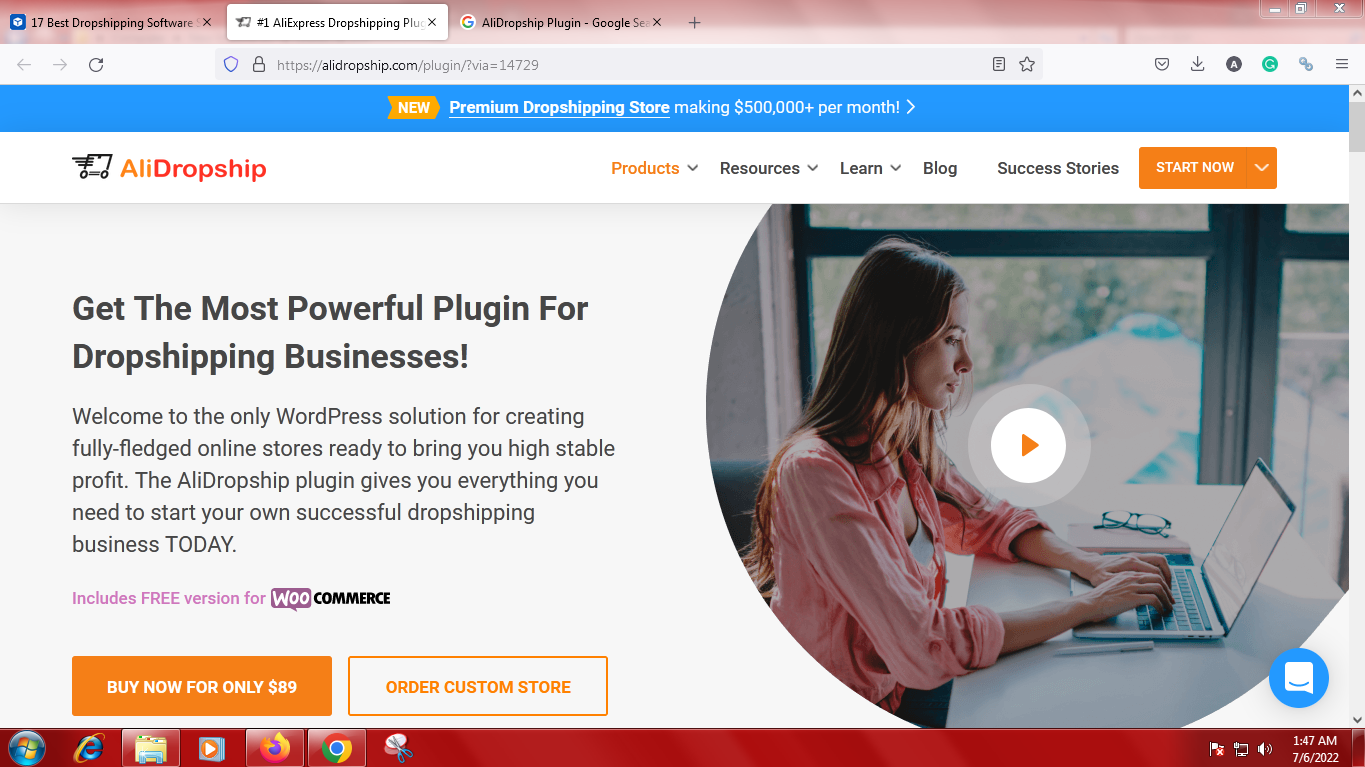Expand the Resources menu
Viewport: 1365px width, 767px height.
[x=769, y=168]
